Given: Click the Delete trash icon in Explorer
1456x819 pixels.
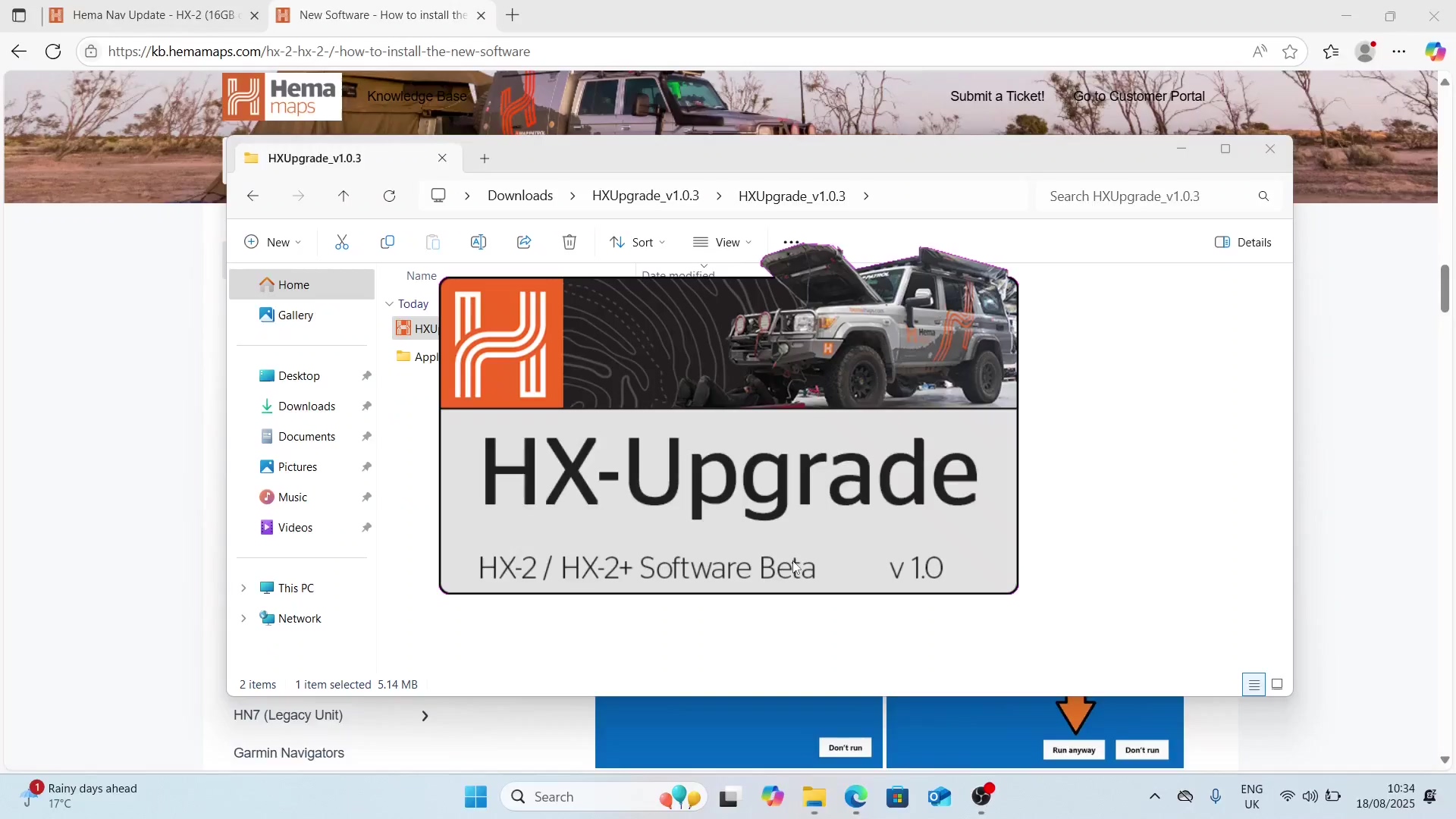Looking at the screenshot, I should click(x=570, y=242).
